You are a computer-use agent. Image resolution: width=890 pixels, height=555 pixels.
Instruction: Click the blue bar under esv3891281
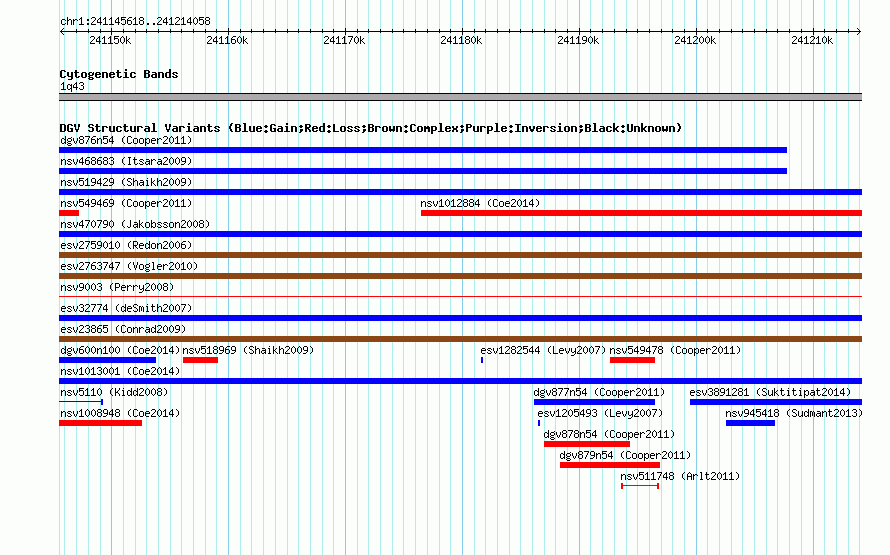coord(776,402)
